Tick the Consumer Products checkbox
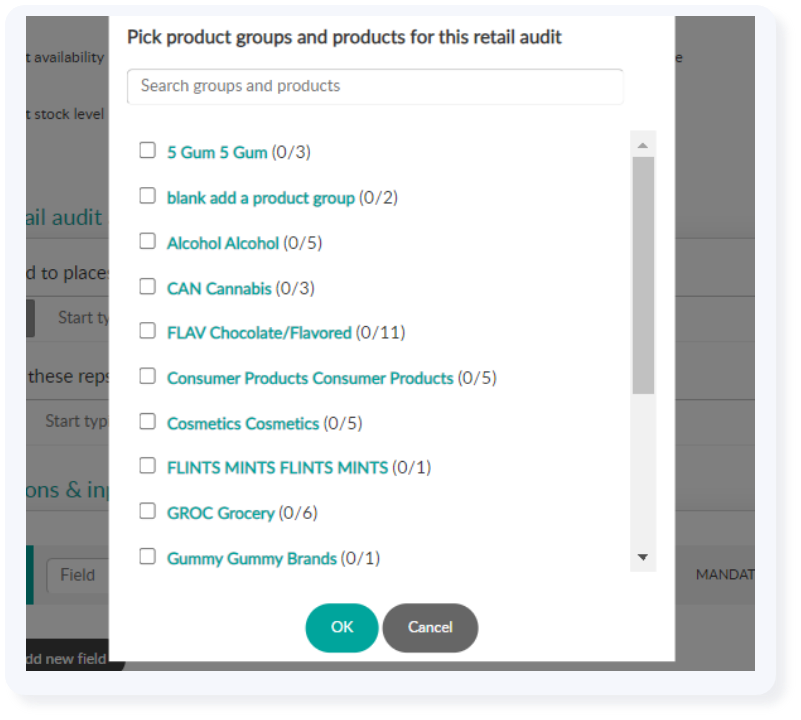This screenshot has height=720, width=801. click(148, 376)
